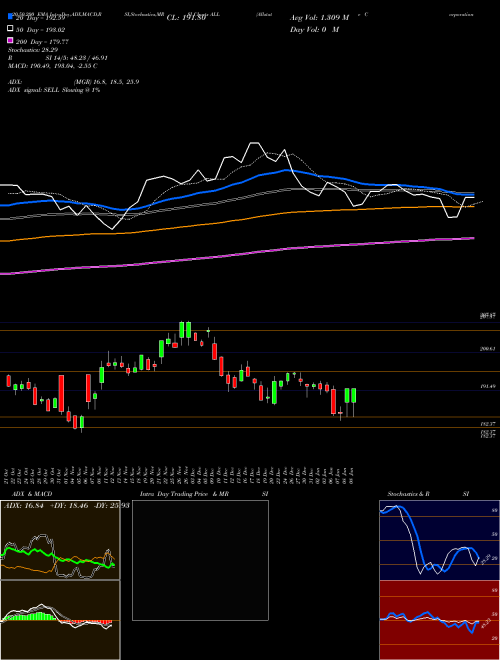Click the magenta 200 Day legend swatch
The image size is (500, 660).
[x=10, y=40]
